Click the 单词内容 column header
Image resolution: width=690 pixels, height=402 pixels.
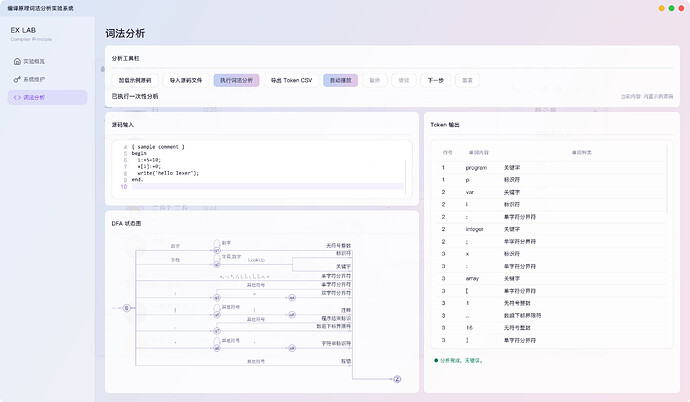tap(479, 153)
